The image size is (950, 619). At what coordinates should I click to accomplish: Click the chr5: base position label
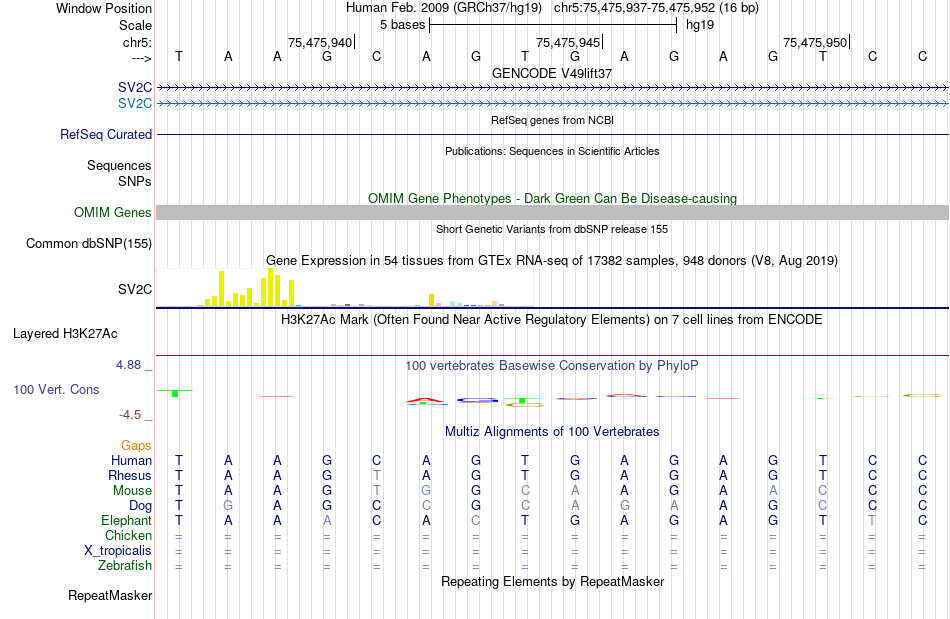(137, 42)
